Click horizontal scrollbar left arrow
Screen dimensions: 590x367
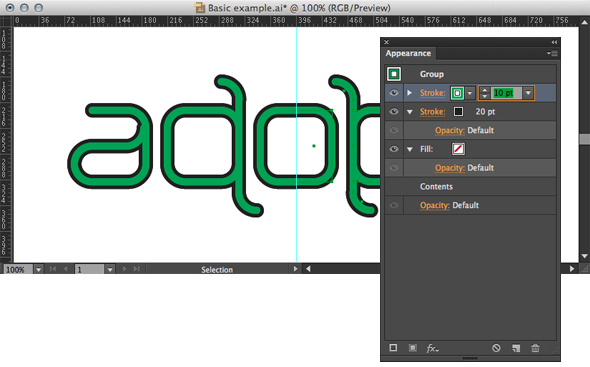308,269
